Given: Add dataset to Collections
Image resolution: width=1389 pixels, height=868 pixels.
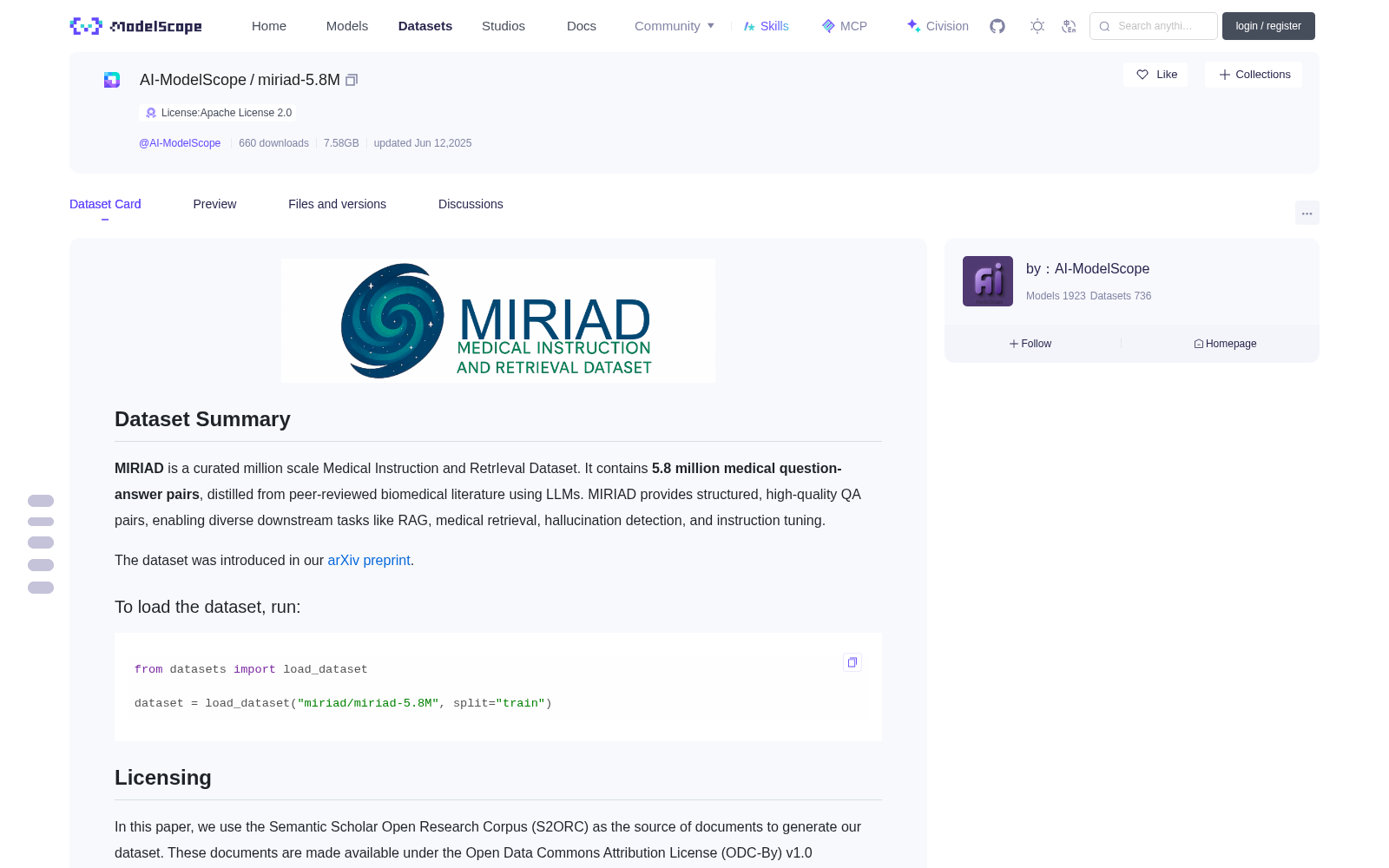Looking at the screenshot, I should (x=1254, y=75).
